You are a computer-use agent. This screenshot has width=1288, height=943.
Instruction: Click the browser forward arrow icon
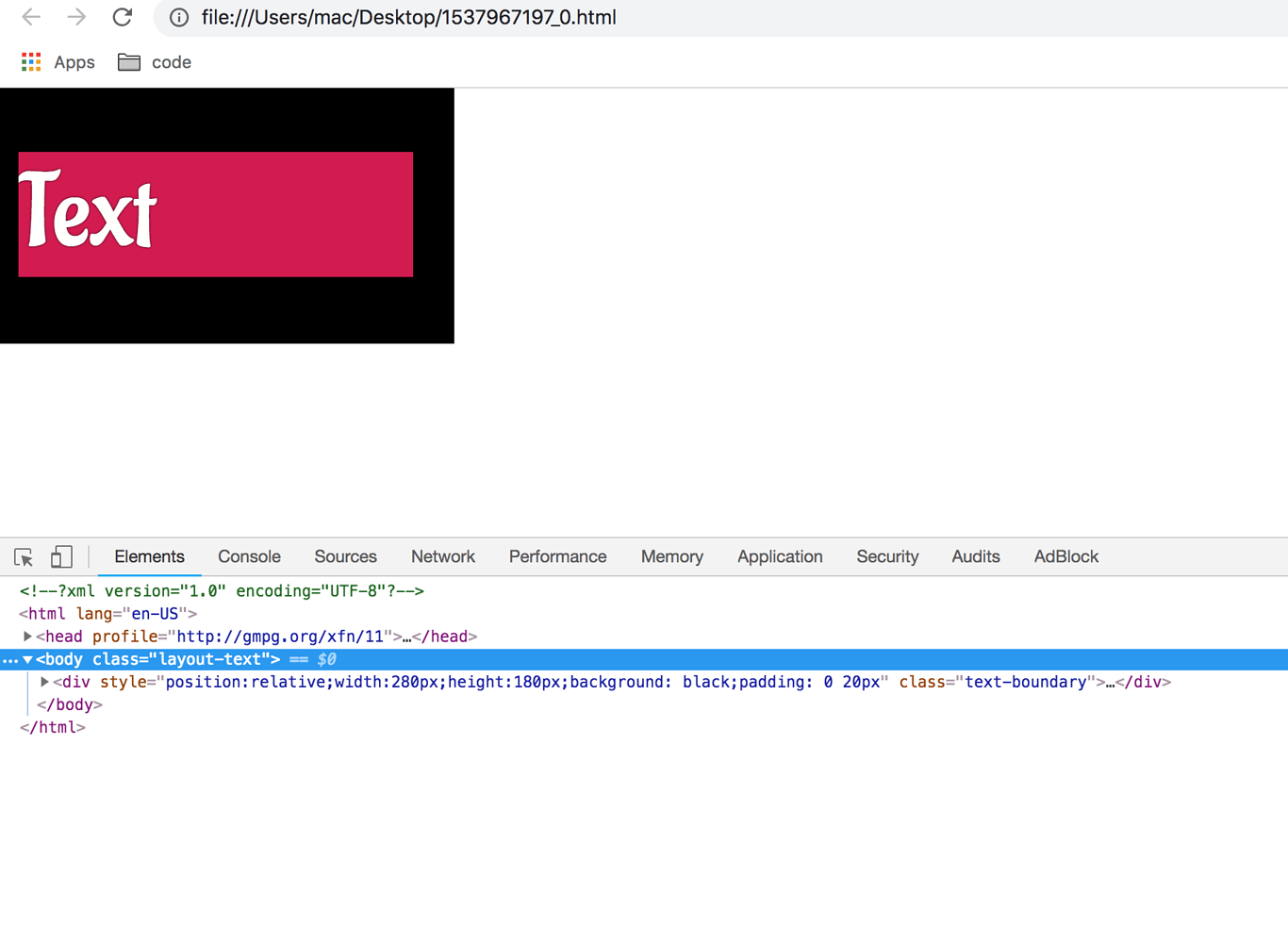pyautogui.click(x=76, y=17)
